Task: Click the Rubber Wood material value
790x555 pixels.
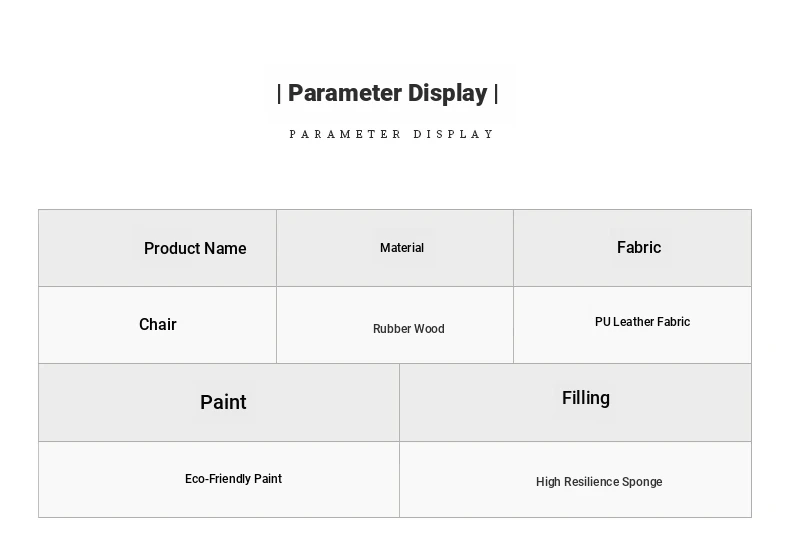Action: click(408, 329)
